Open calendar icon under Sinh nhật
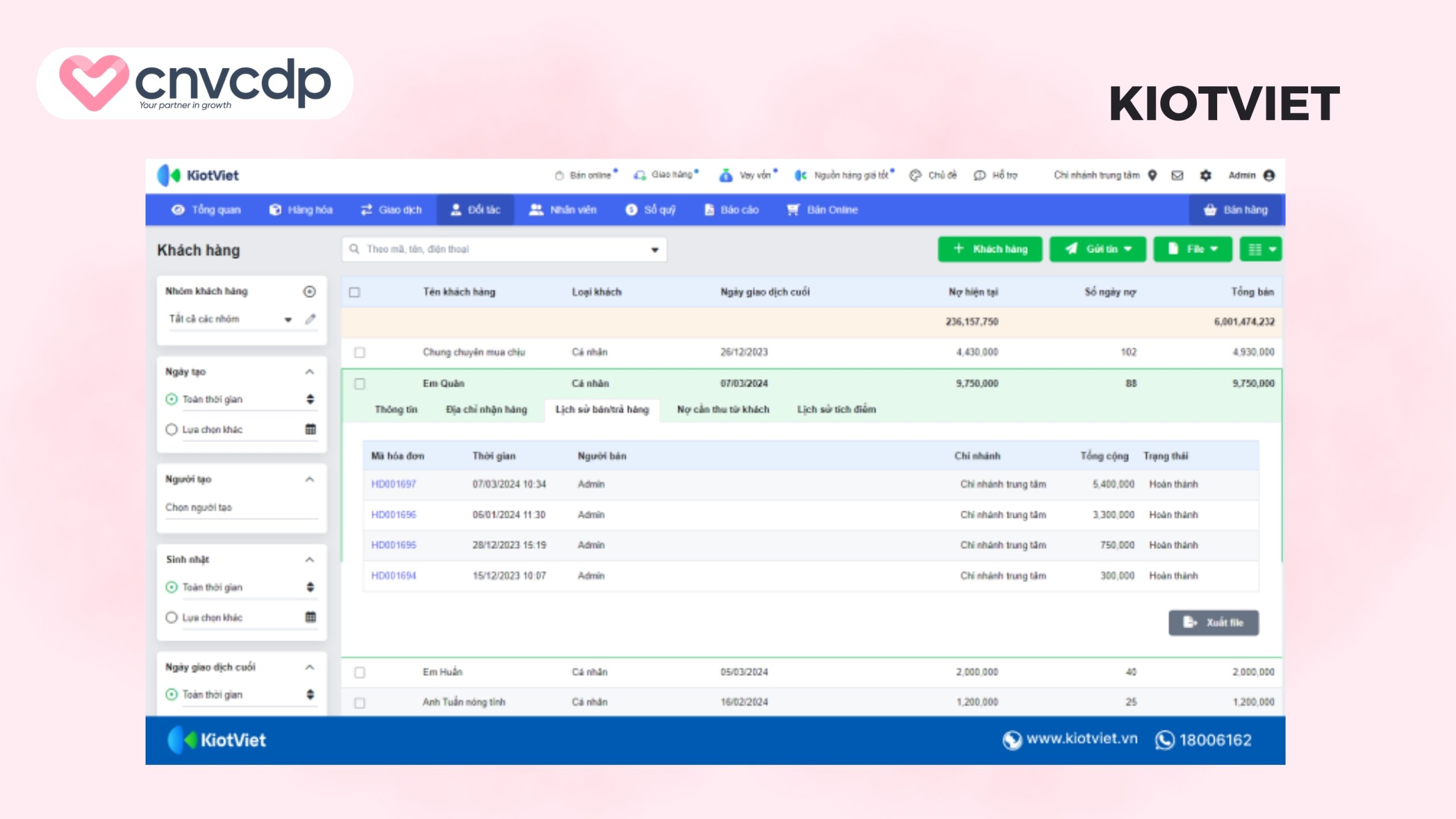 311,617
